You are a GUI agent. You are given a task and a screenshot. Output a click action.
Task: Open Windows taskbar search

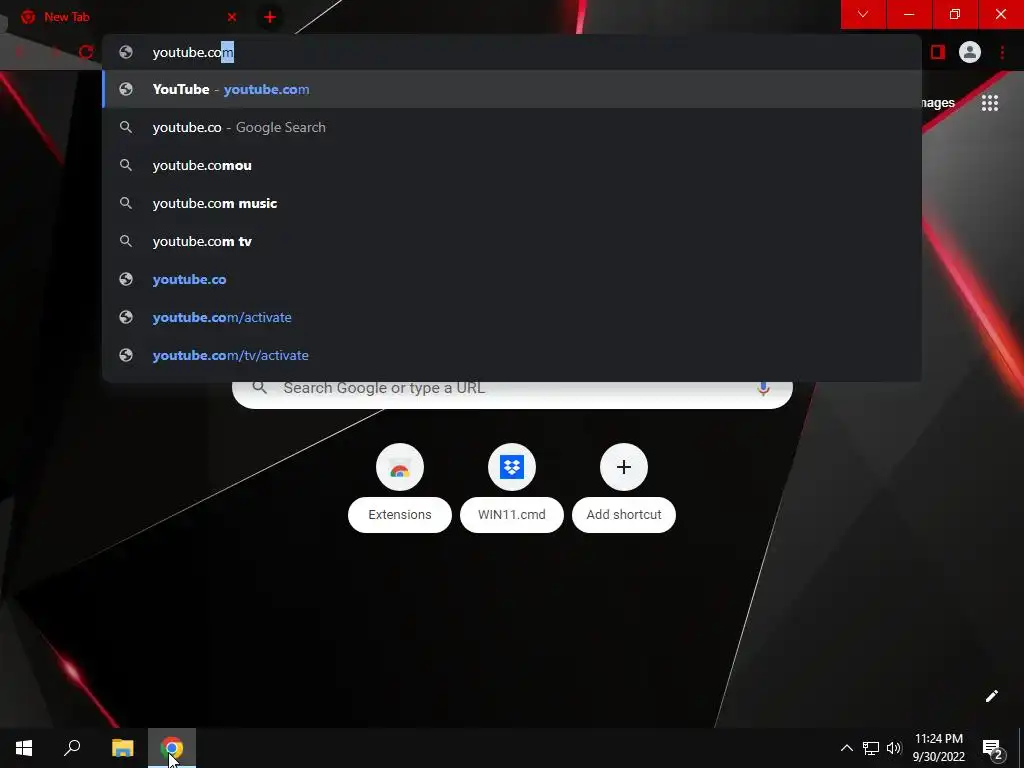72,748
